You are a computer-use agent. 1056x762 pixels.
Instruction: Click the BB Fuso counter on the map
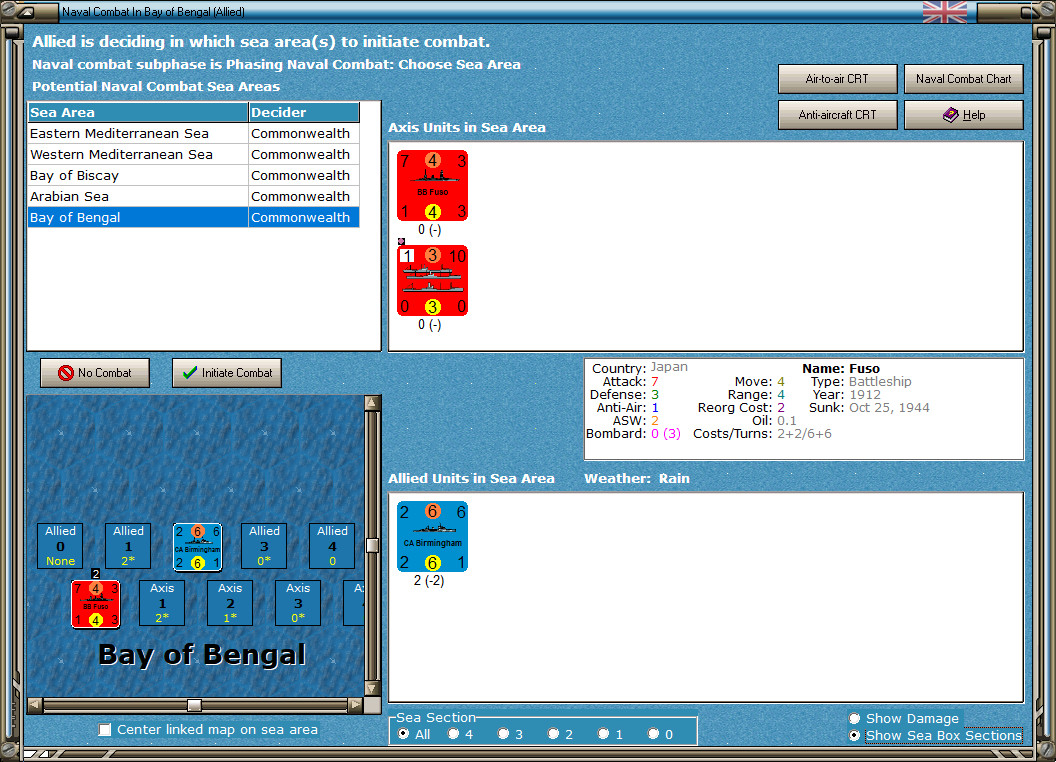point(96,604)
